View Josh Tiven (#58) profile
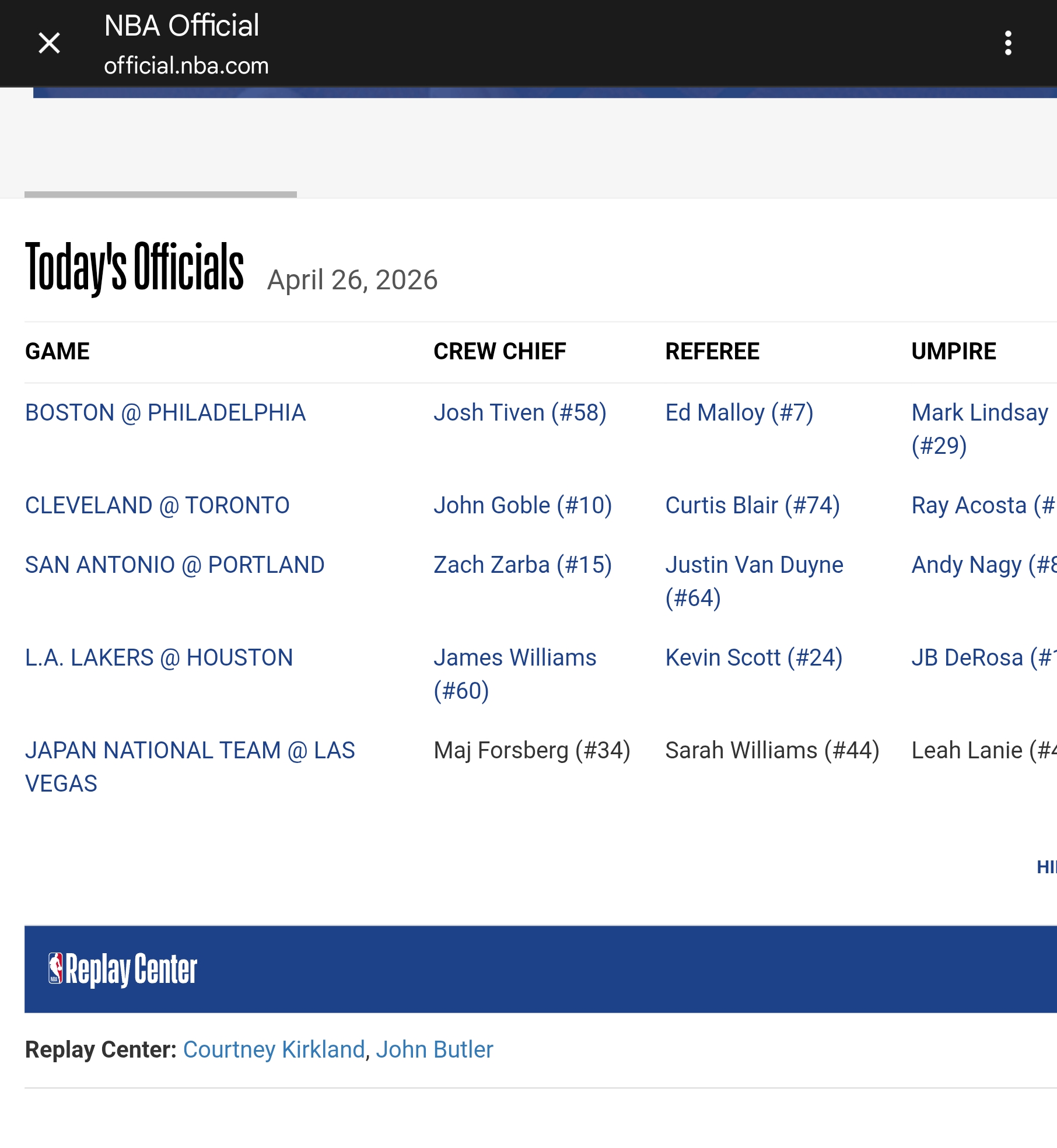Screen dimensions: 1057x1148 520,412
